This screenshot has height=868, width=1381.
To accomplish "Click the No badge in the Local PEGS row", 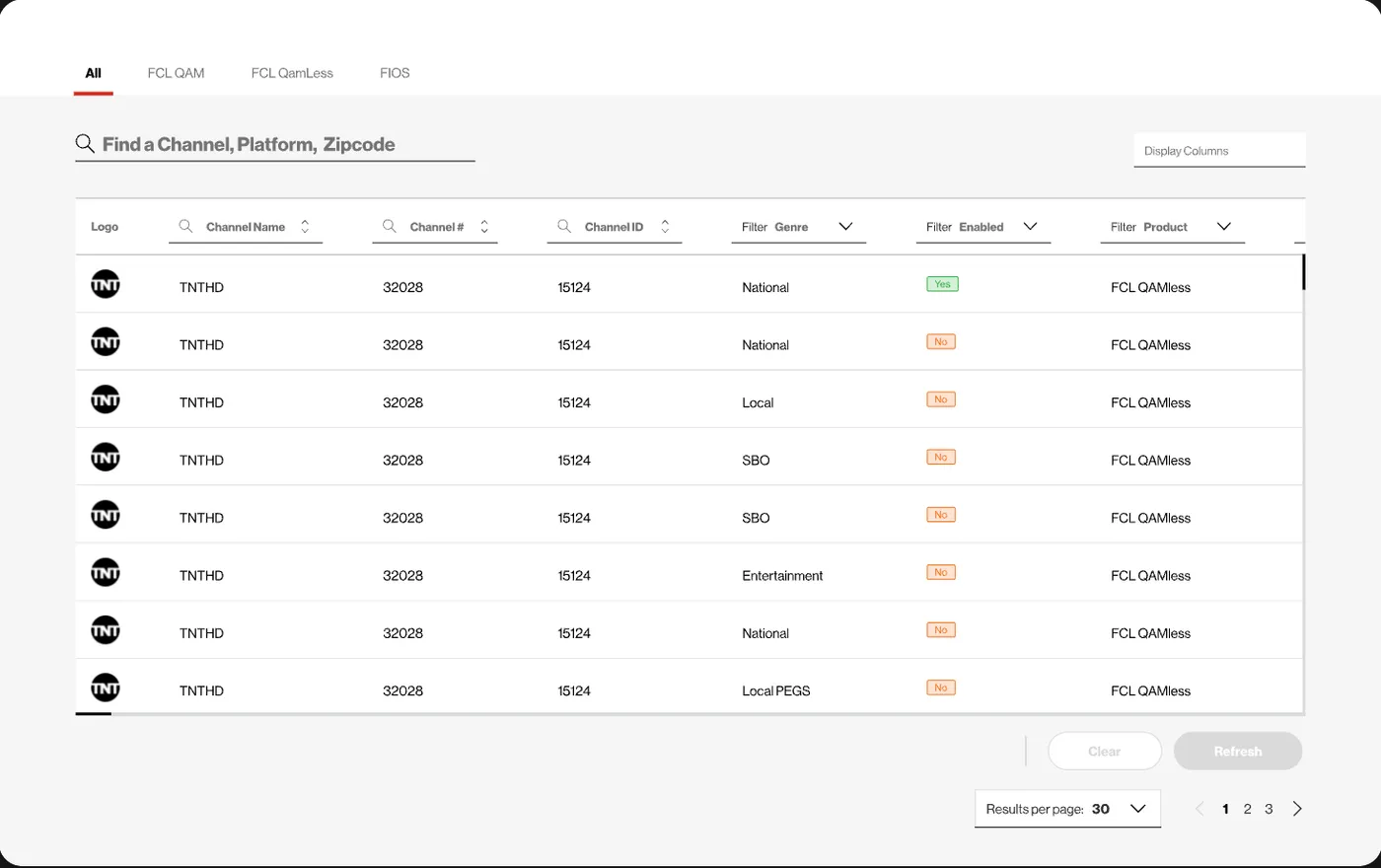I will (941, 687).
